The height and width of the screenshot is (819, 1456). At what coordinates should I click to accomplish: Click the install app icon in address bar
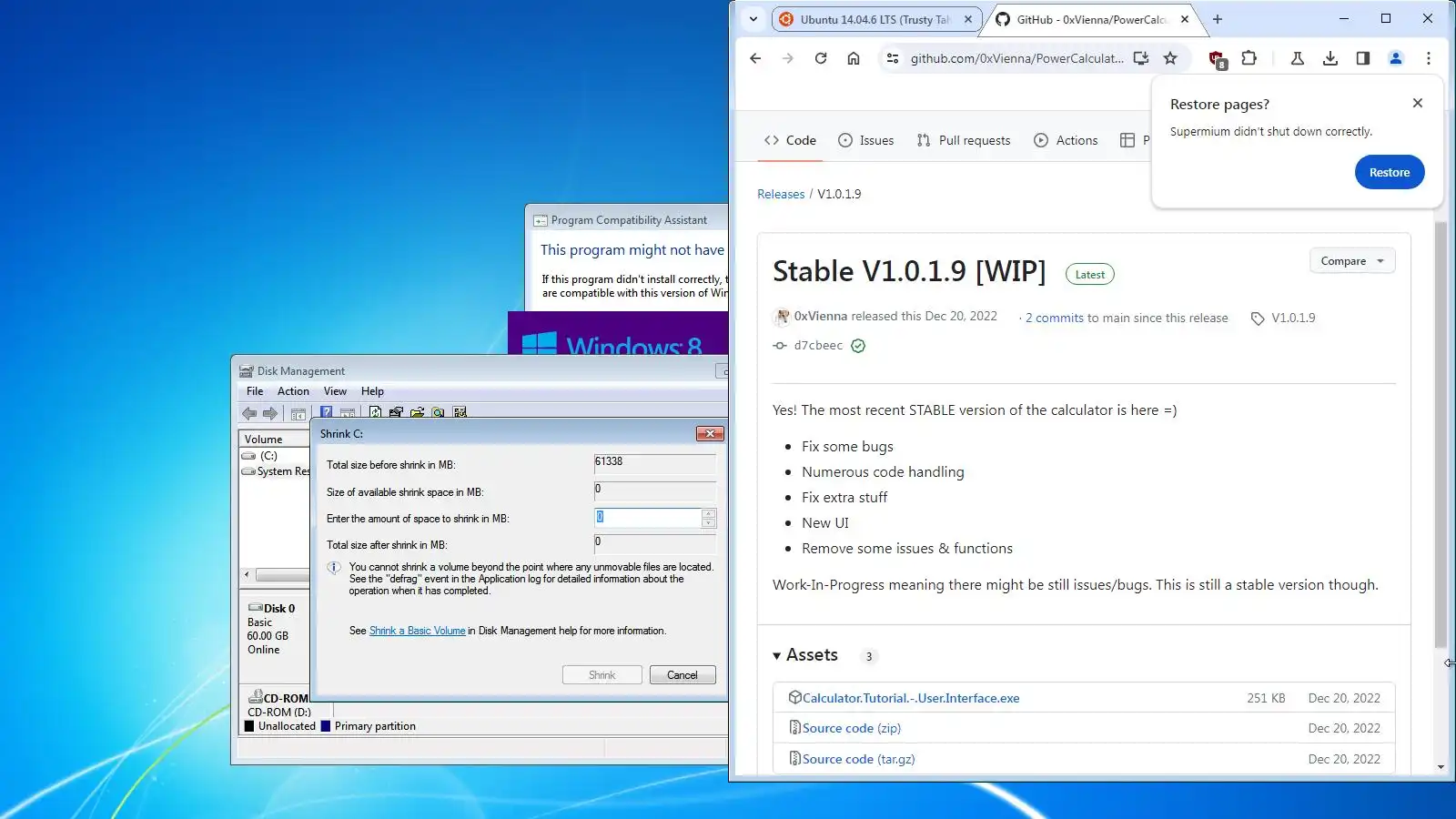[x=1141, y=58]
